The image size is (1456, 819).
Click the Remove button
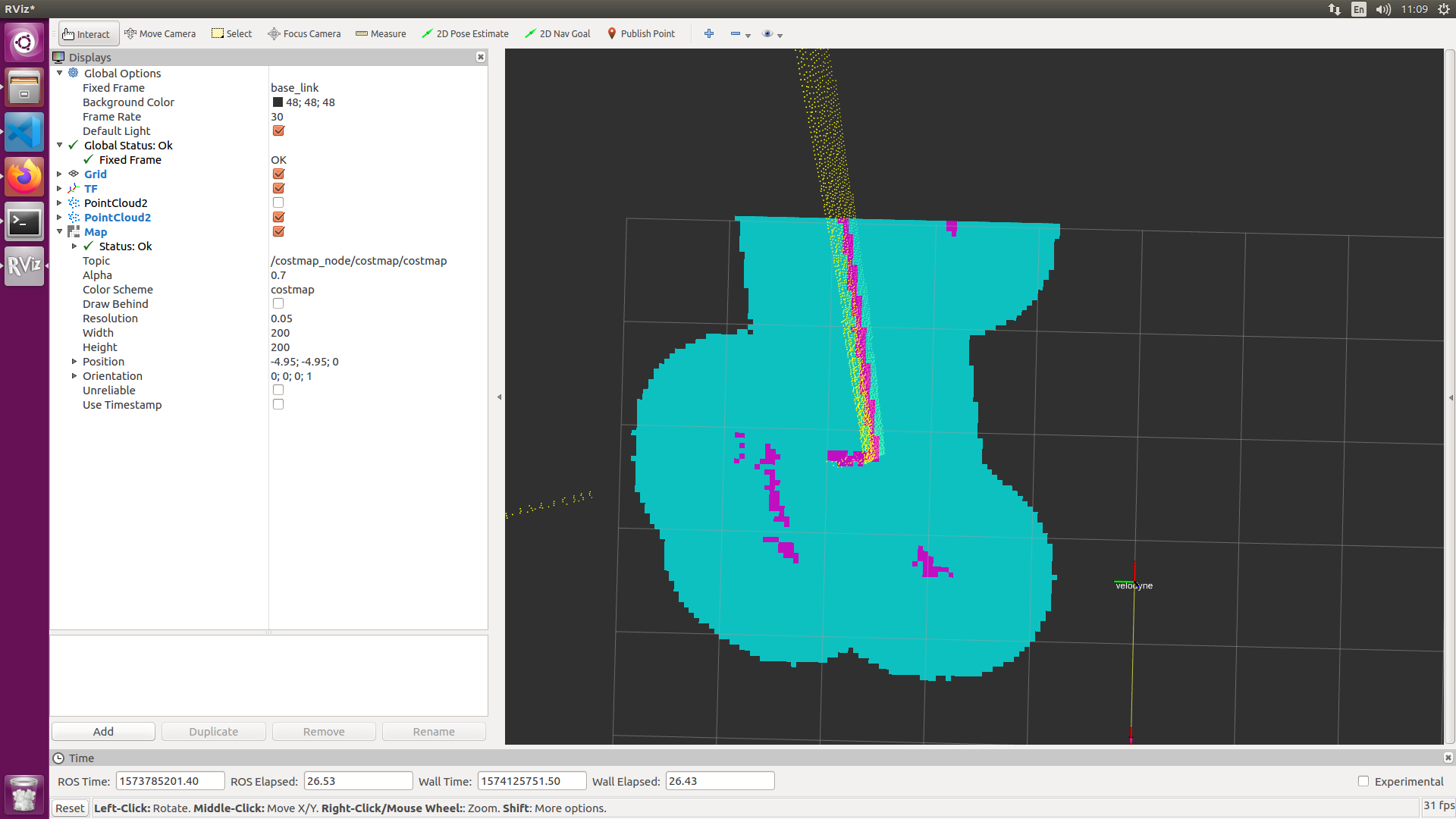324,732
